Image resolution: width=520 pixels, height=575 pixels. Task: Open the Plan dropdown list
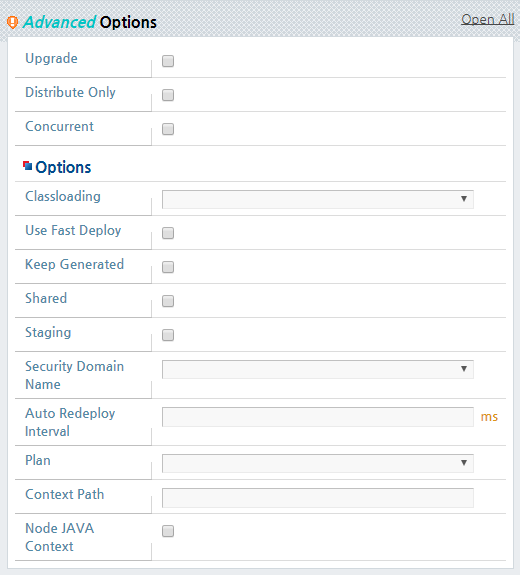pos(318,463)
